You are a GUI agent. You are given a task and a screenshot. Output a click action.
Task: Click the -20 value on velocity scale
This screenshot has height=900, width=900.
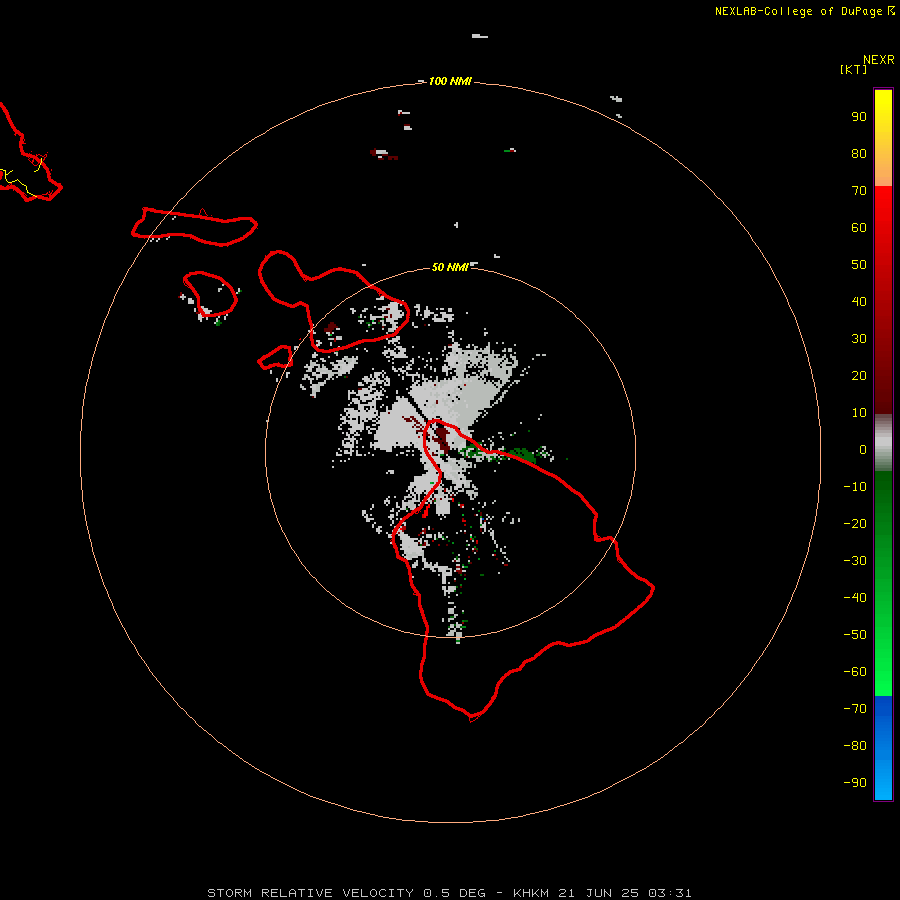pyautogui.click(x=855, y=523)
